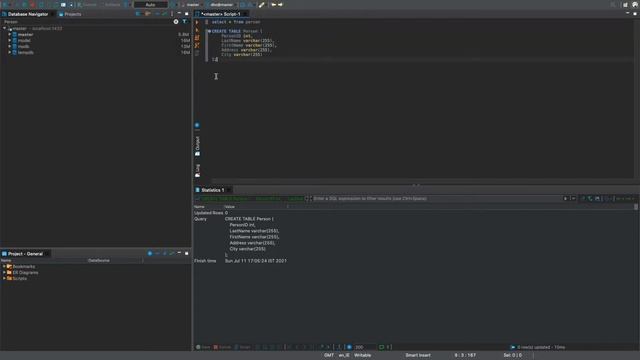Click the 'select * from person' line in editor
640x360 pixels.
coord(236,22)
